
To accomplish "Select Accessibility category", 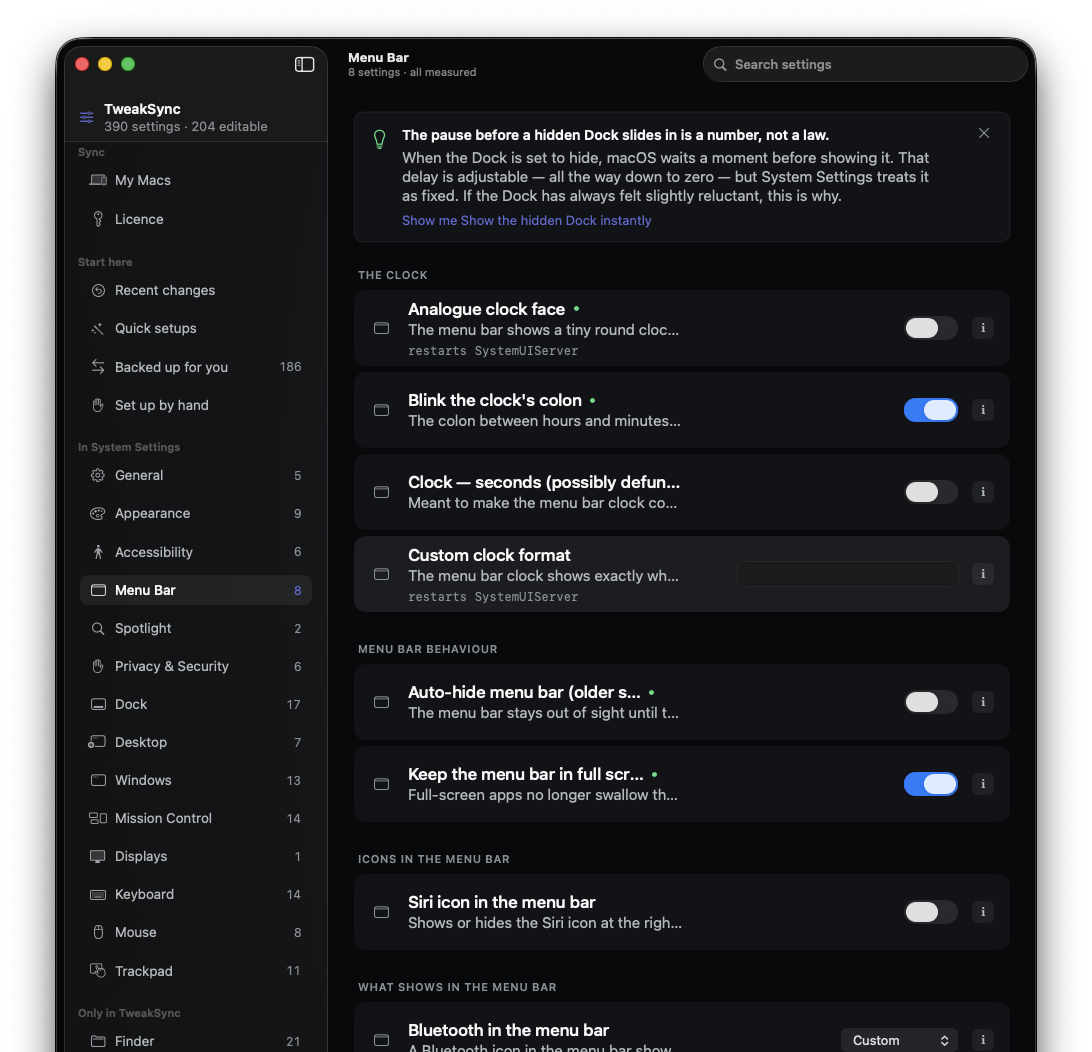I will pyautogui.click(x=196, y=552).
